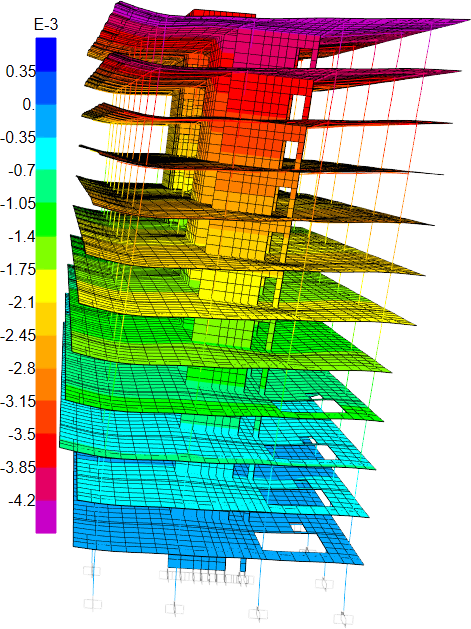Click the magenta legend swatch at bottom

click(46, 517)
